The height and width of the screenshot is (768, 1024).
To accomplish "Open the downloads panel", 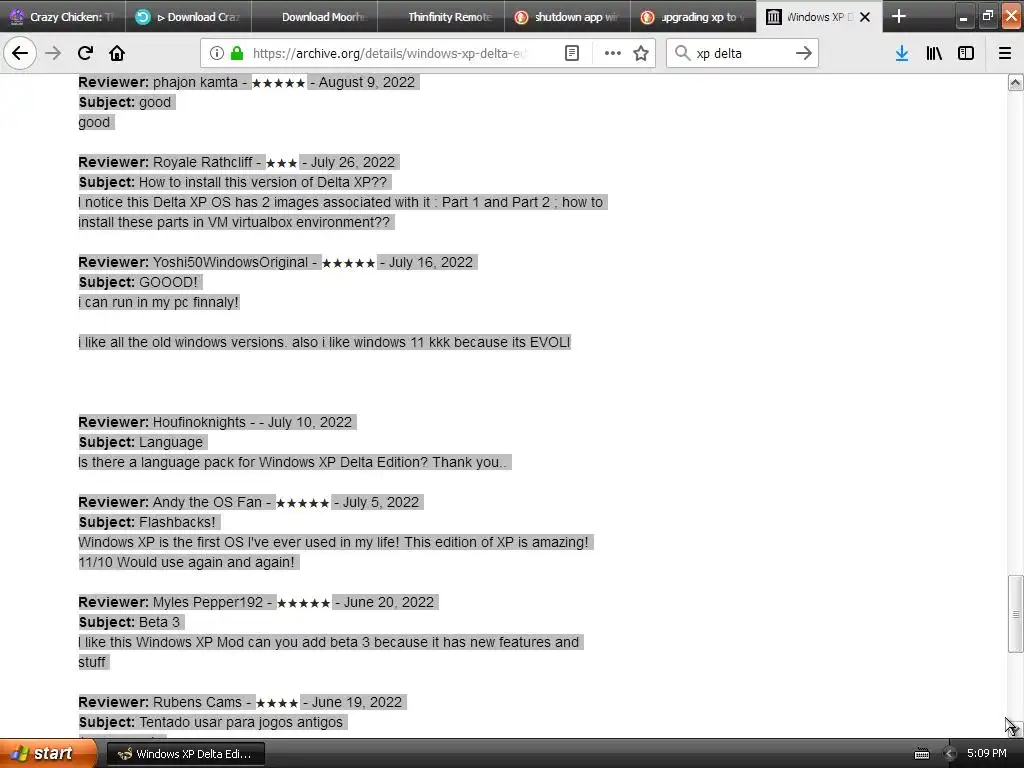I will (x=901, y=53).
